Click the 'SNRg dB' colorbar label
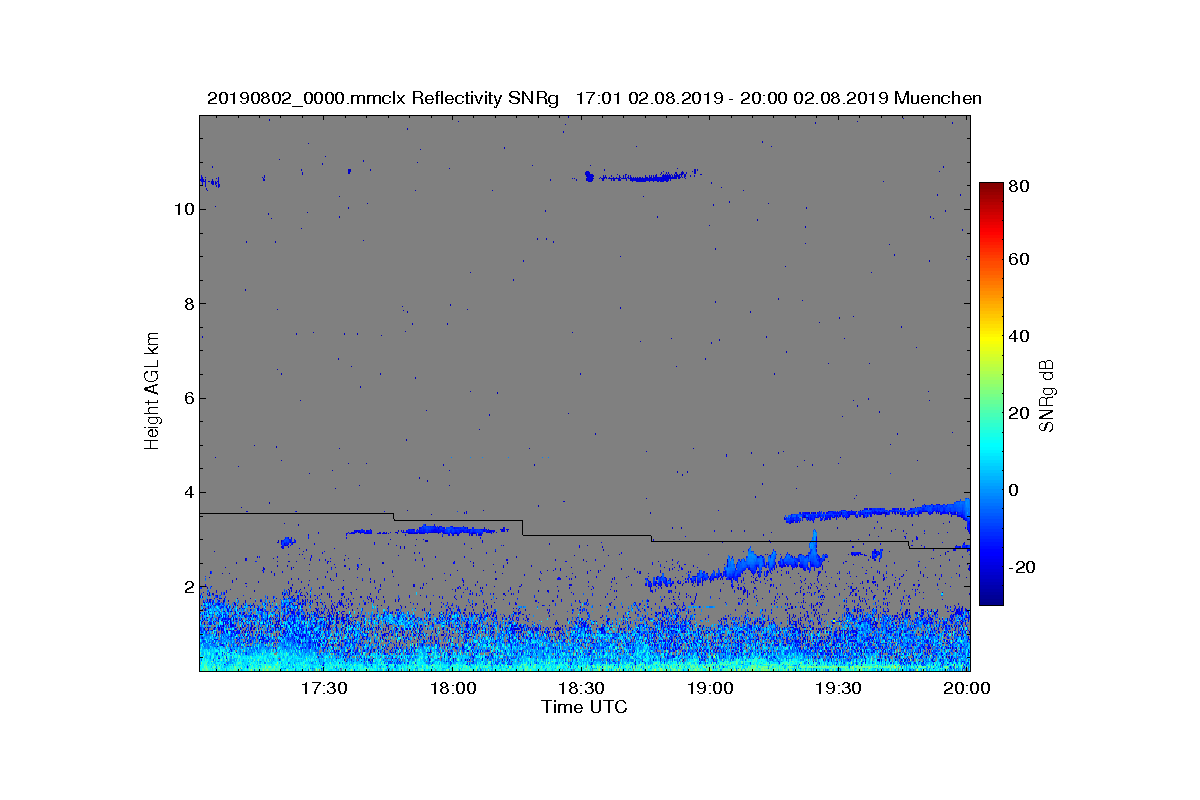1200x800 pixels. [x=1047, y=396]
